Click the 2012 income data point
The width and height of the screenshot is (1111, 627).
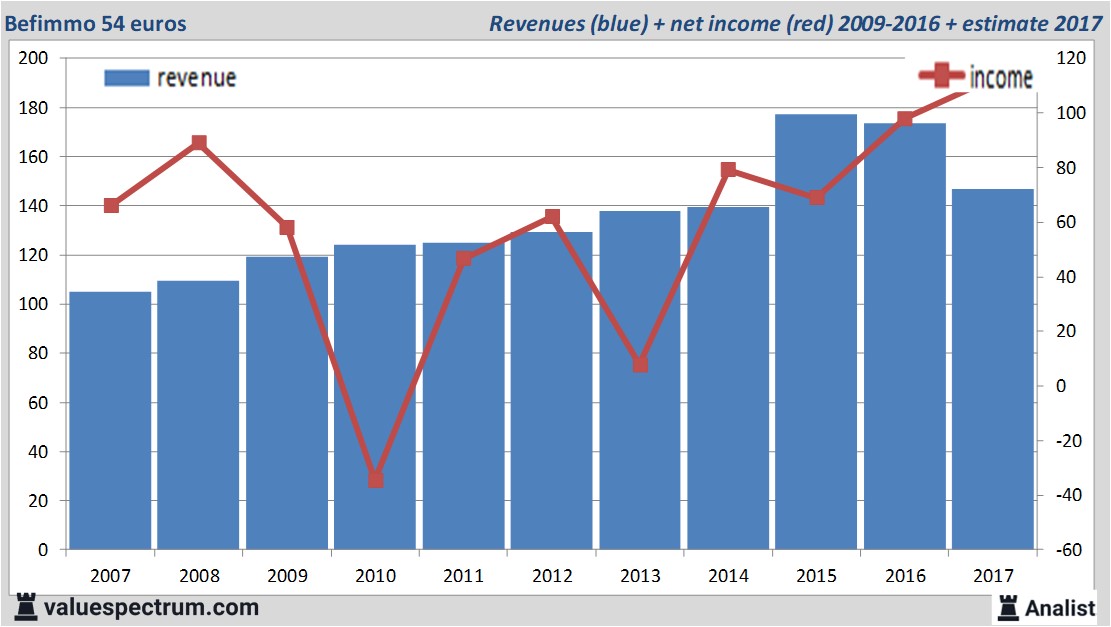[552, 217]
